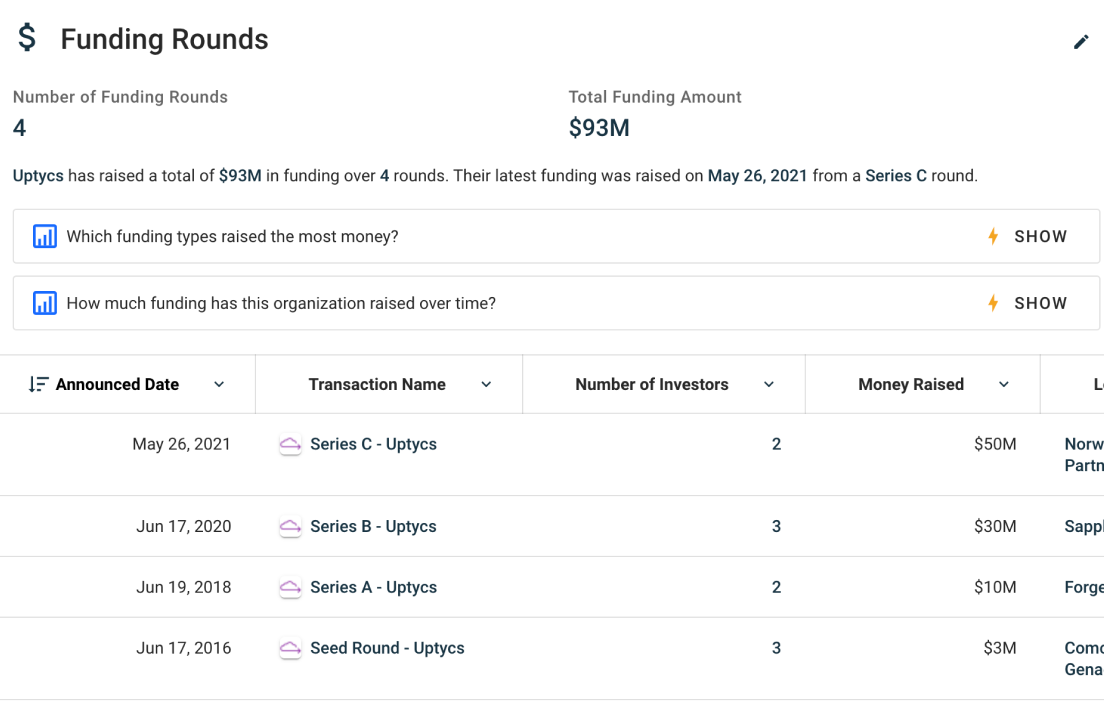Show the funding types raised chart
Screen dimensions: 1104x720
(1040, 236)
